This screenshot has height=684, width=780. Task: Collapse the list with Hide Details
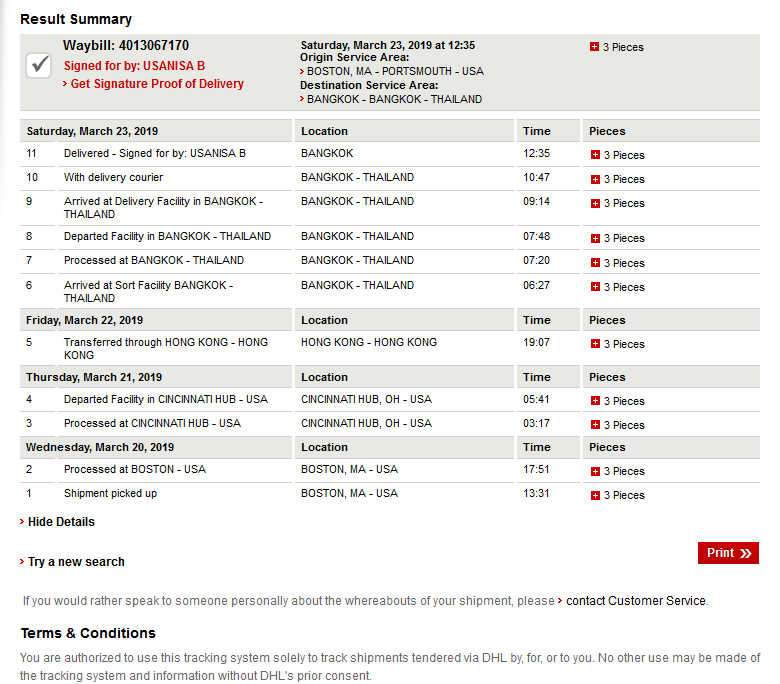point(61,522)
